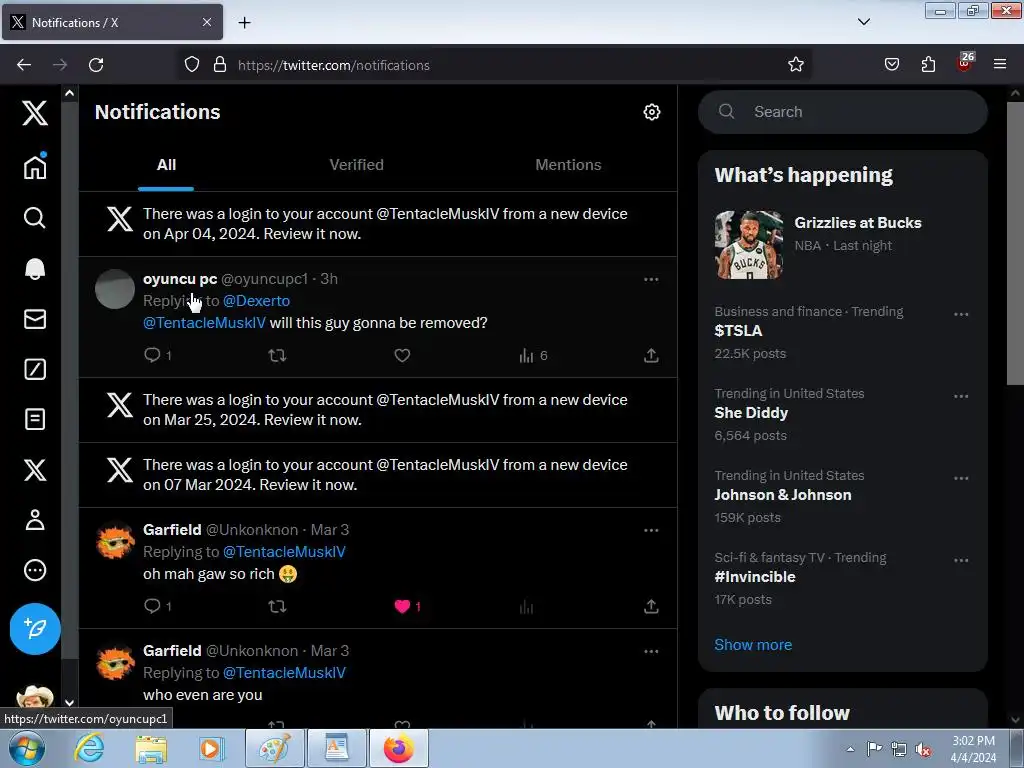Open the $TSLA trending topic
This screenshot has height=768, width=1024.
tap(739, 331)
